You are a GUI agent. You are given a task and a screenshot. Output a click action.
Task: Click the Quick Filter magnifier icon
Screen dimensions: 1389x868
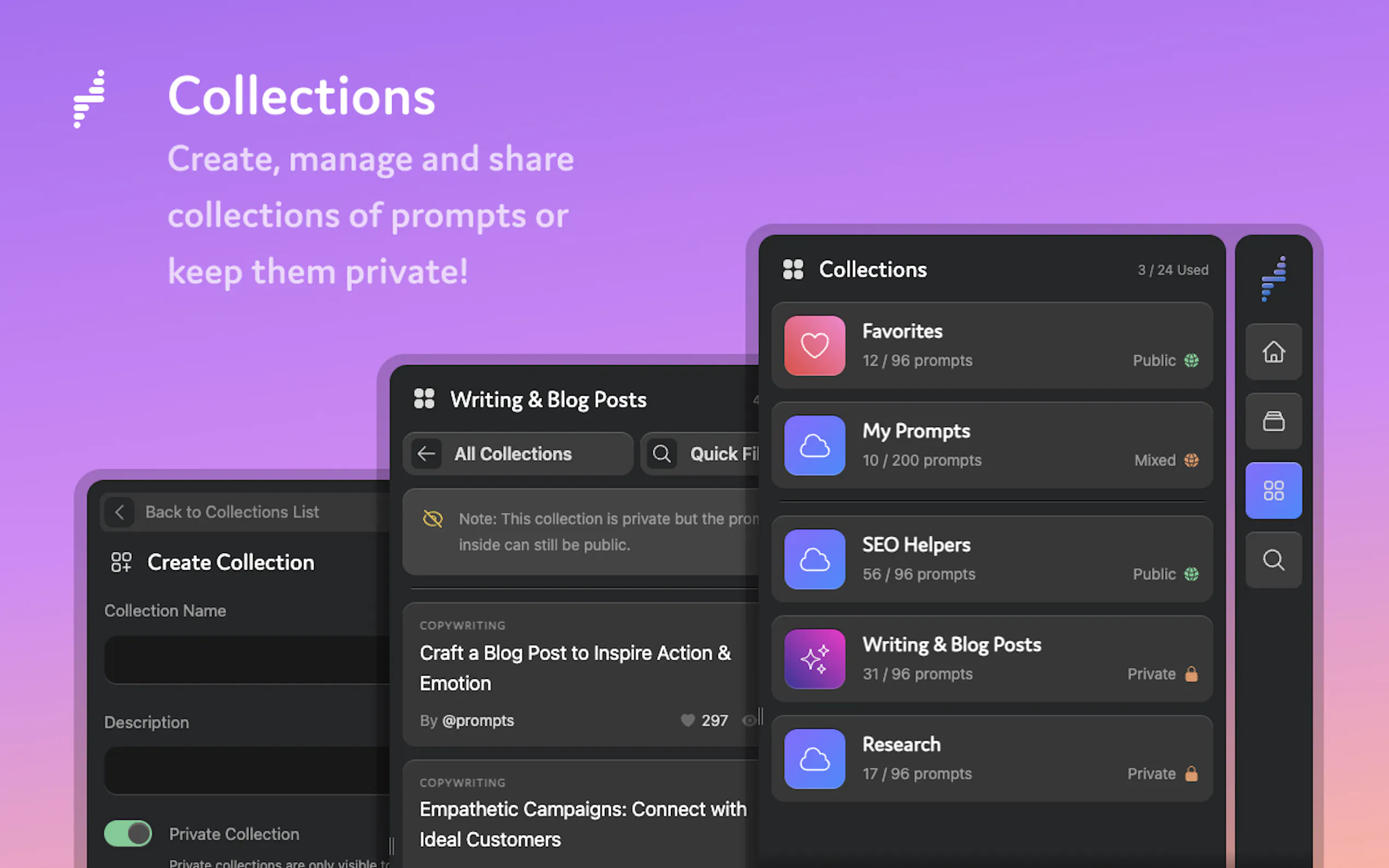coord(662,454)
